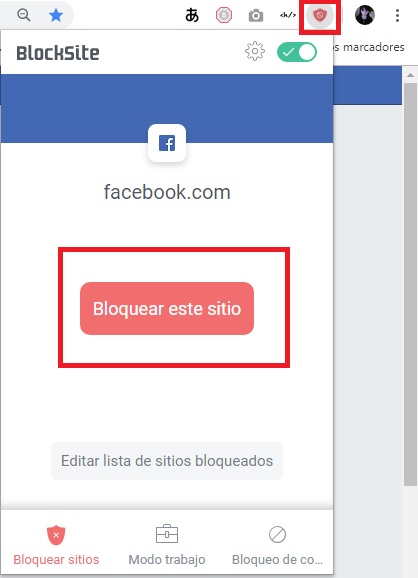Click the Bloquear este sitio button

(x=167, y=309)
